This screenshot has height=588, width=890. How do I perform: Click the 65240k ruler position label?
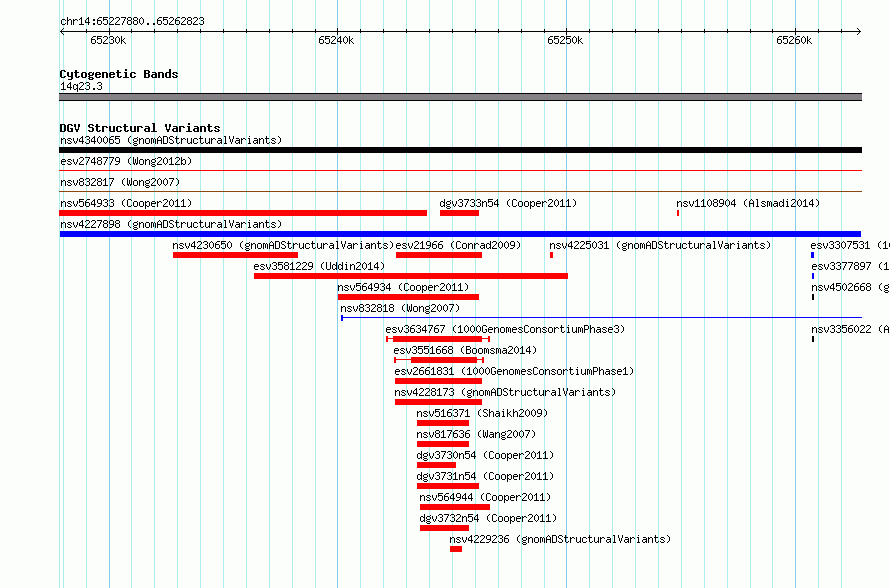tap(336, 40)
